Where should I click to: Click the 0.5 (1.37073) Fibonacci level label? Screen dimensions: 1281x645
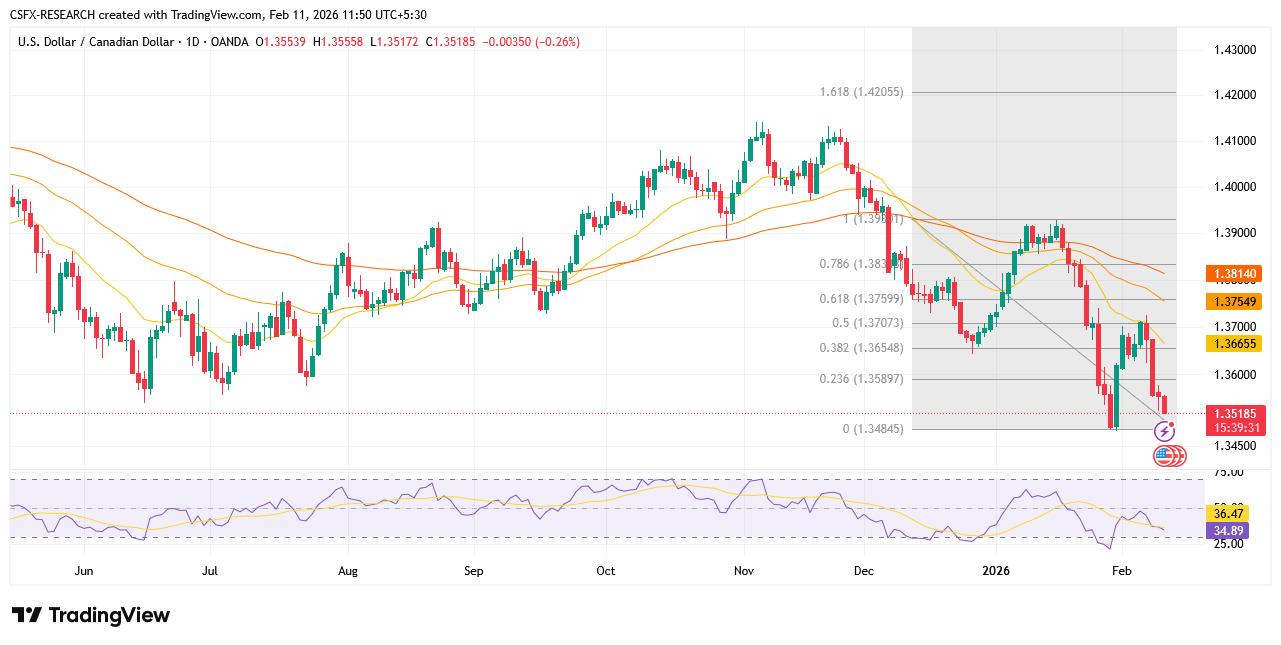point(866,323)
